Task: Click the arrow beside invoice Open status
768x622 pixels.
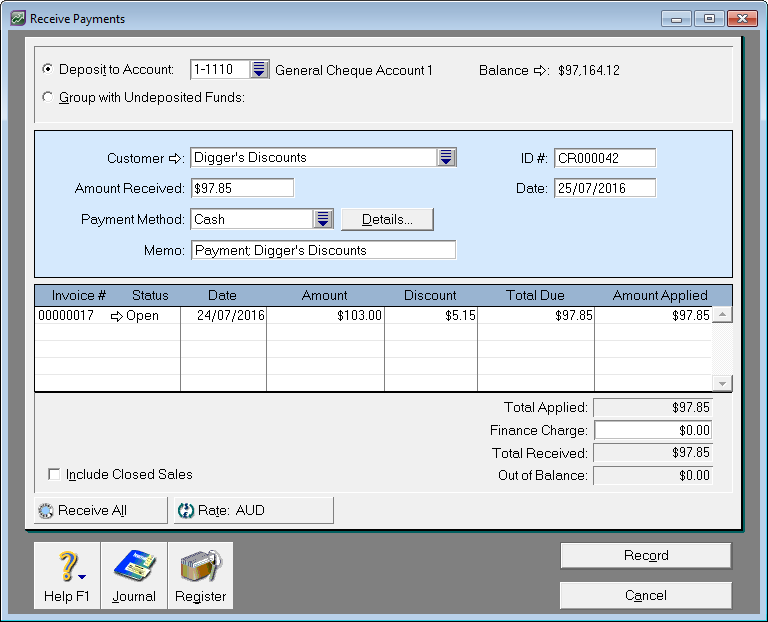Action: 116,316
